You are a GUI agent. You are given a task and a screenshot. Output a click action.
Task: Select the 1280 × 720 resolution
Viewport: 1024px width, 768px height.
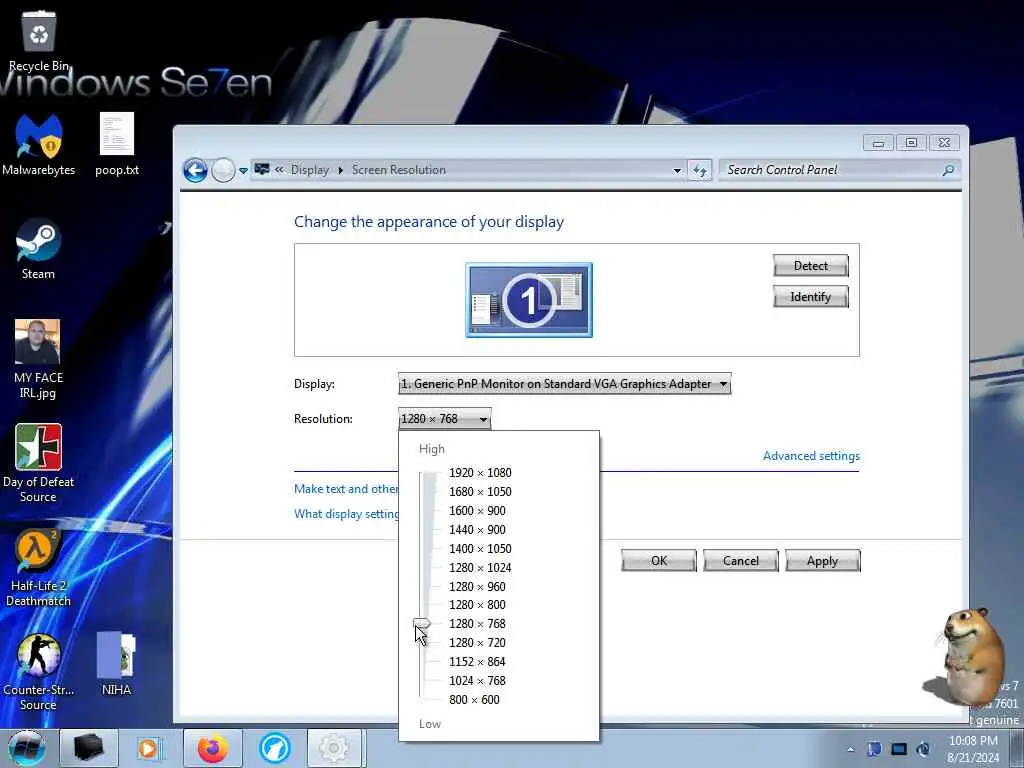477,642
